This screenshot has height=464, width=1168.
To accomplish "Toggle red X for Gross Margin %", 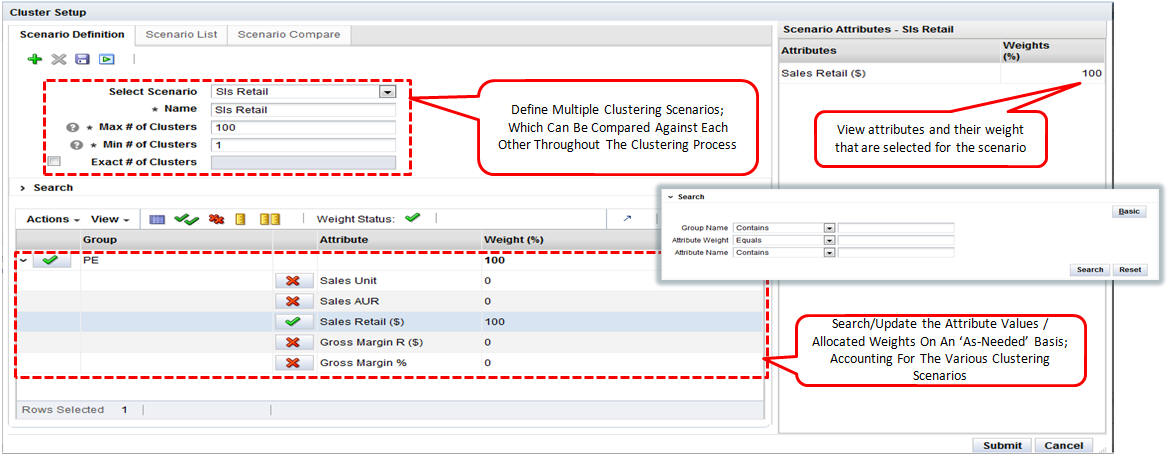I will click(x=293, y=363).
